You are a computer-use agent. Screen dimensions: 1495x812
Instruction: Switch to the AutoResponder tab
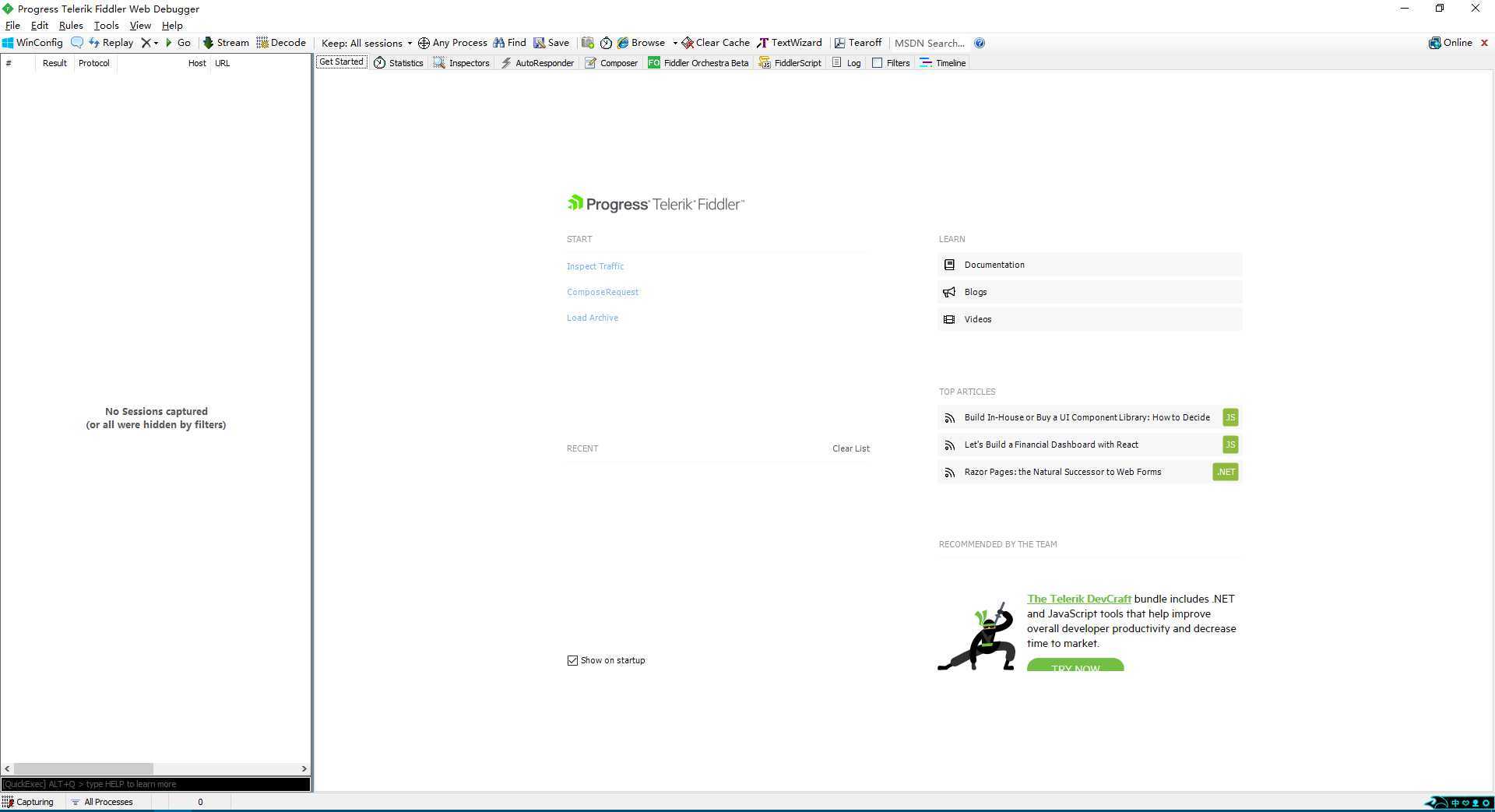pyautogui.click(x=537, y=63)
